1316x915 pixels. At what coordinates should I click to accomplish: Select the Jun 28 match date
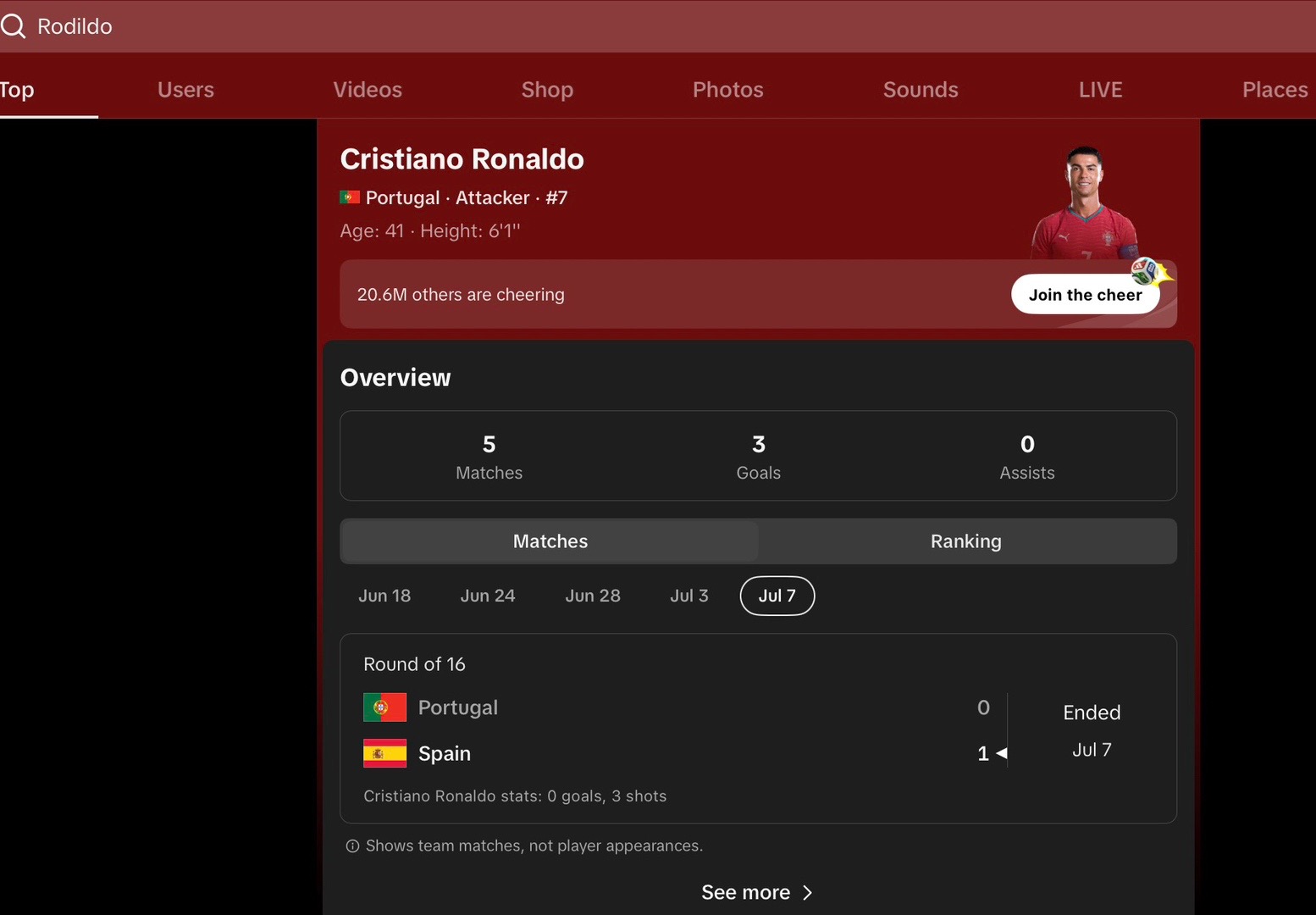pos(593,596)
